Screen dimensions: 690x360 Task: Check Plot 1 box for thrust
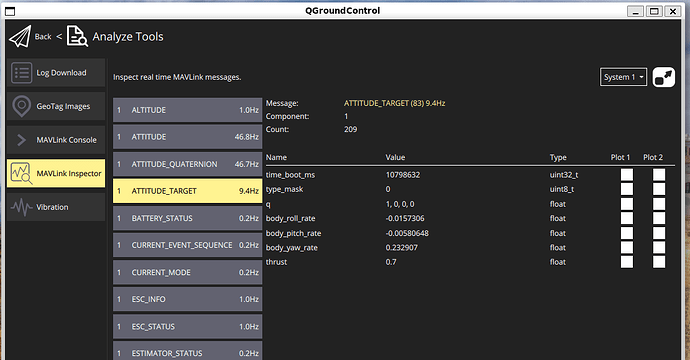[x=627, y=262]
